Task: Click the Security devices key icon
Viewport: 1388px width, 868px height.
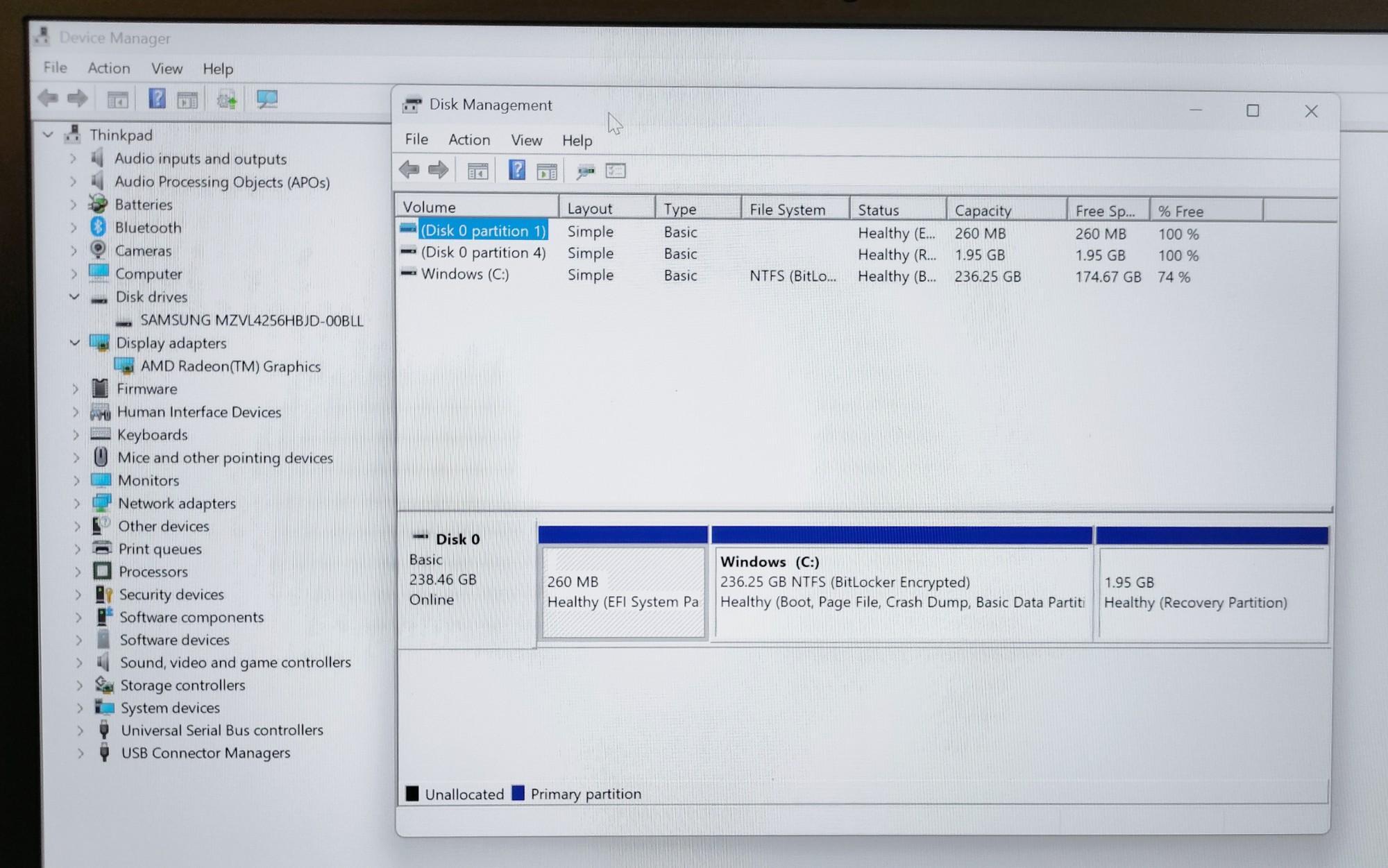Action: pyautogui.click(x=104, y=595)
